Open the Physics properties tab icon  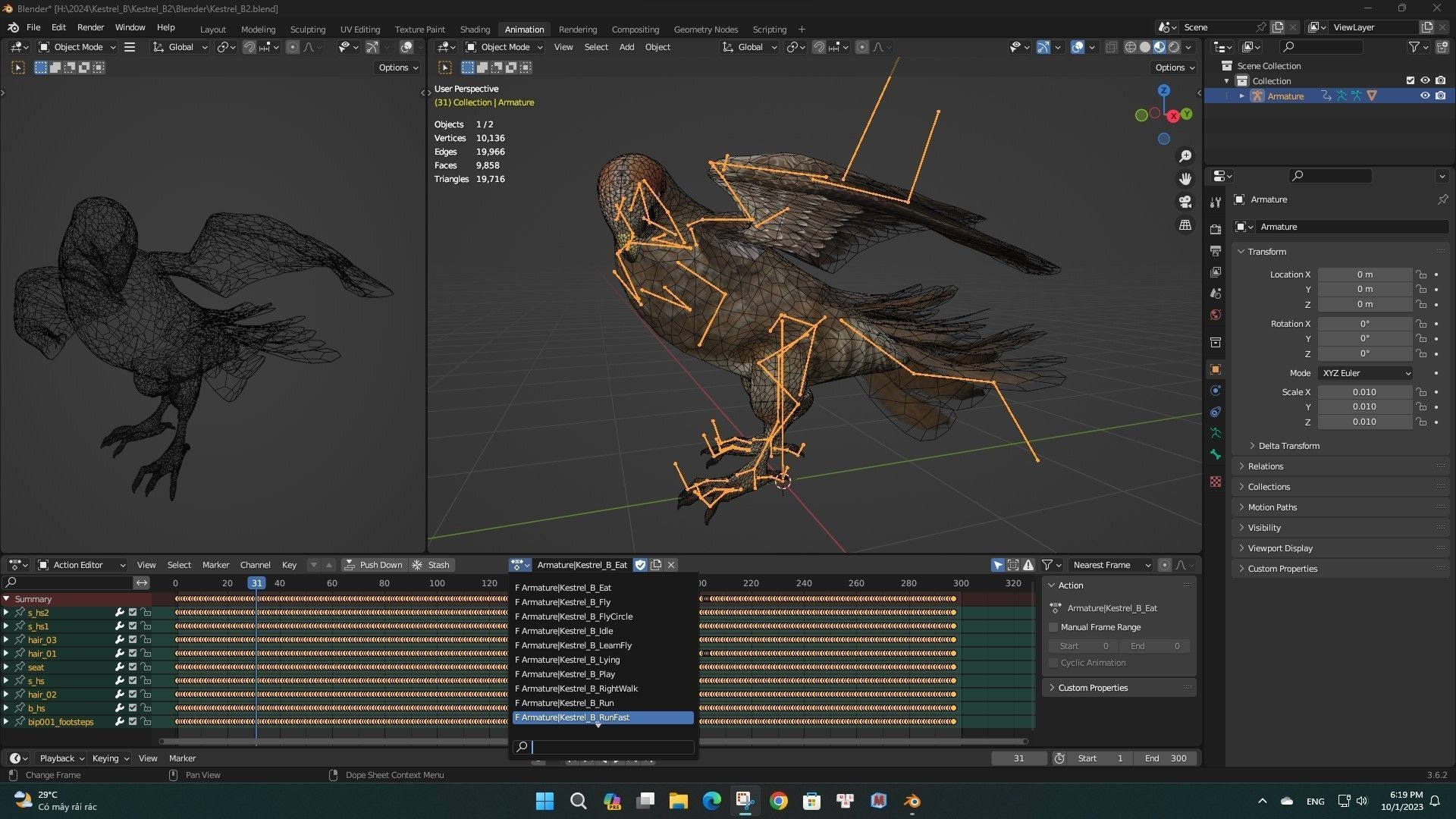coord(1216,391)
